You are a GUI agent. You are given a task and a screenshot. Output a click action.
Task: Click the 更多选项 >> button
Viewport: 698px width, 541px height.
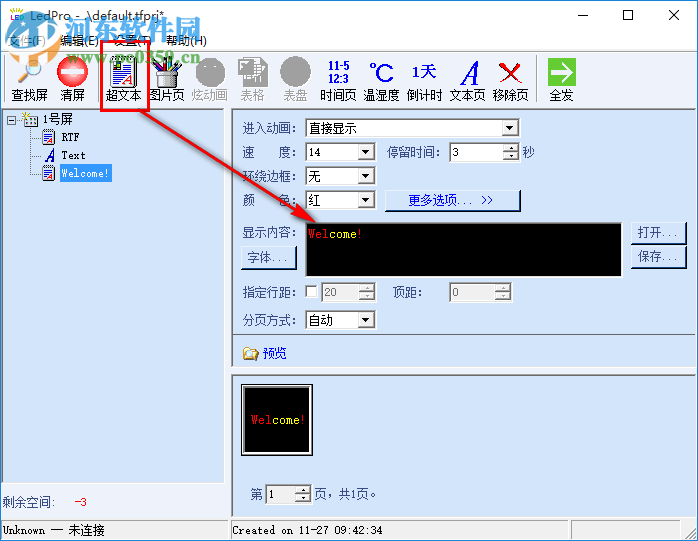click(452, 200)
